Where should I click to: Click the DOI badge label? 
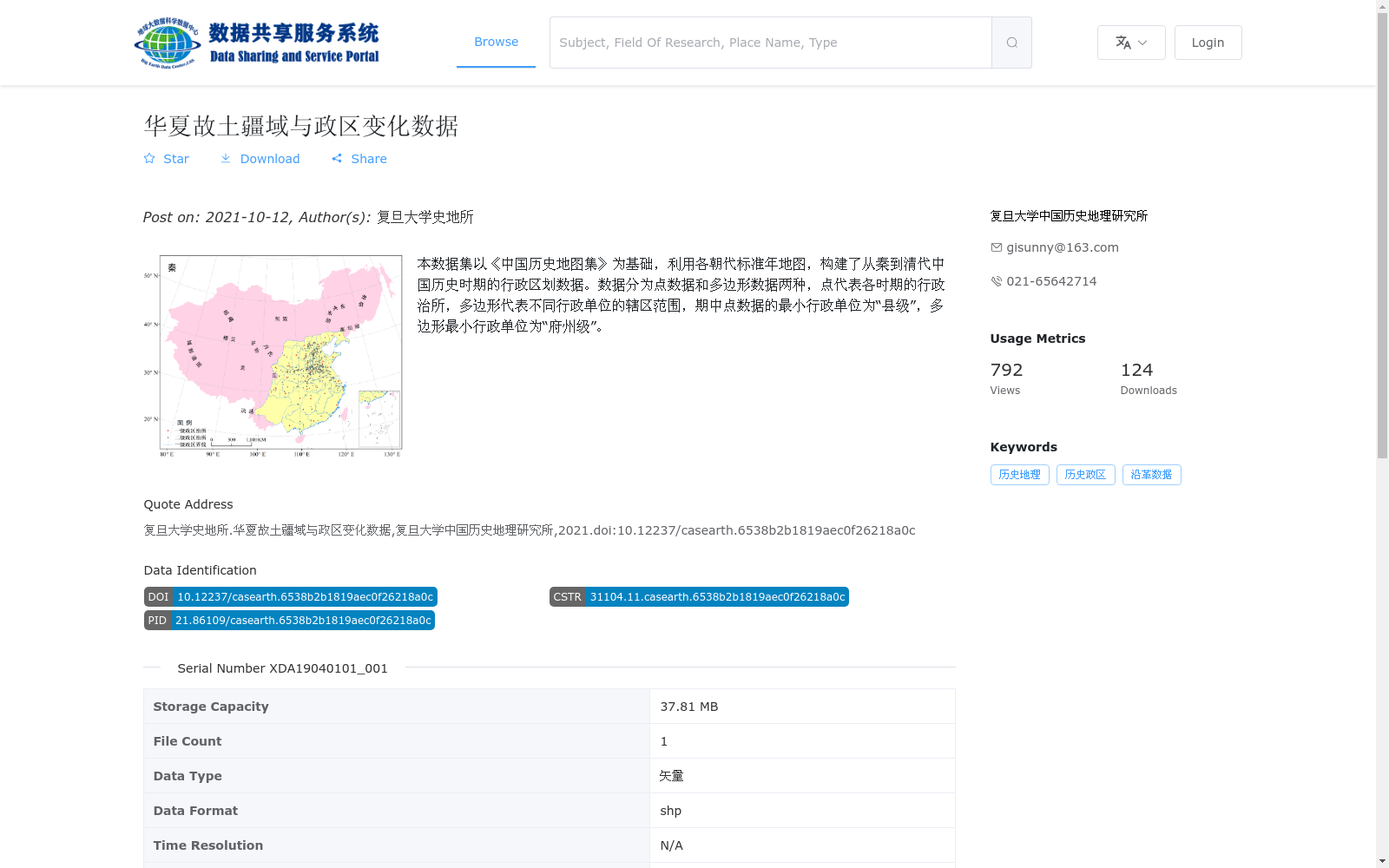pos(158,596)
